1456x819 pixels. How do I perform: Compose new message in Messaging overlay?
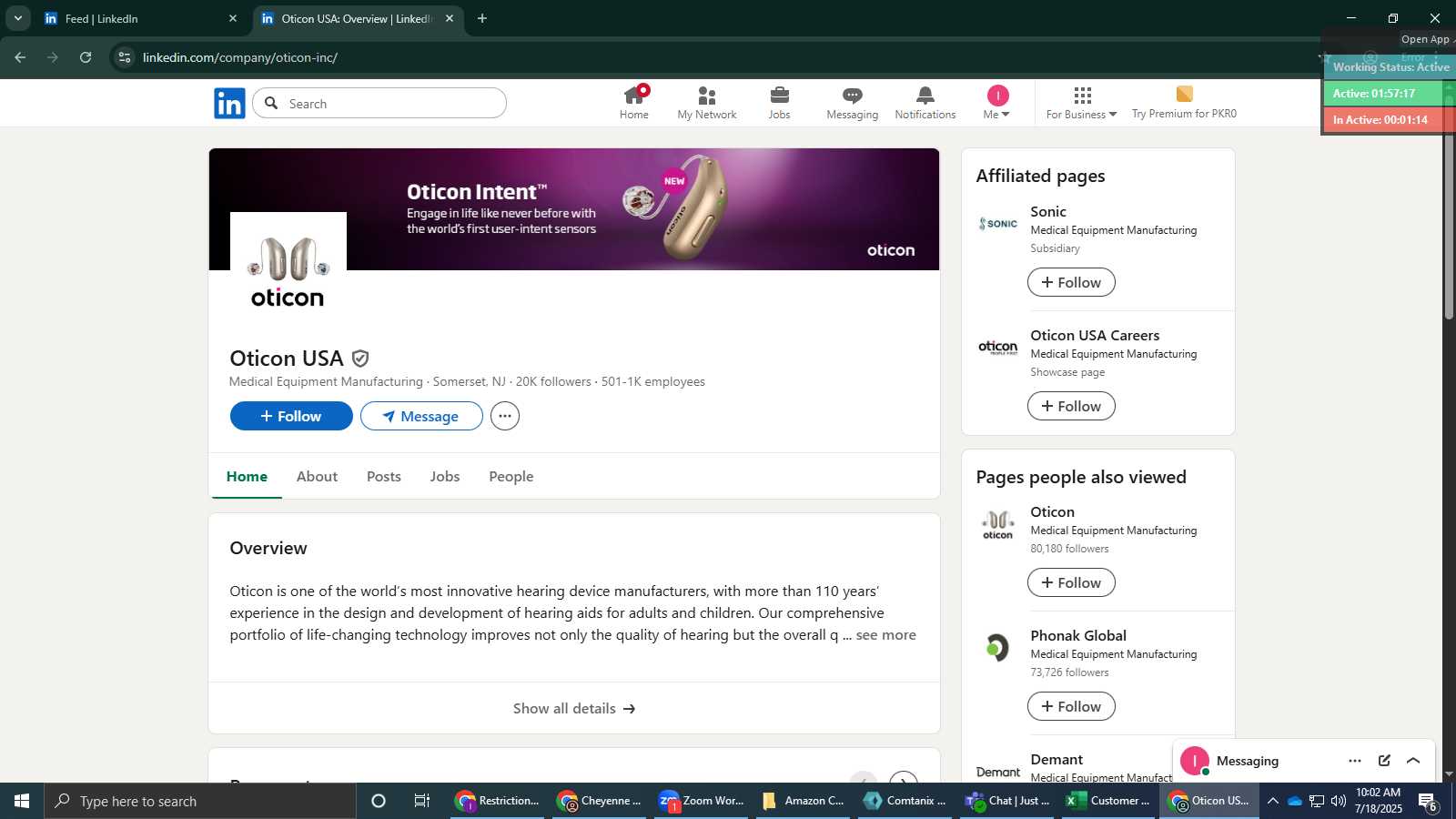pos(1384,761)
